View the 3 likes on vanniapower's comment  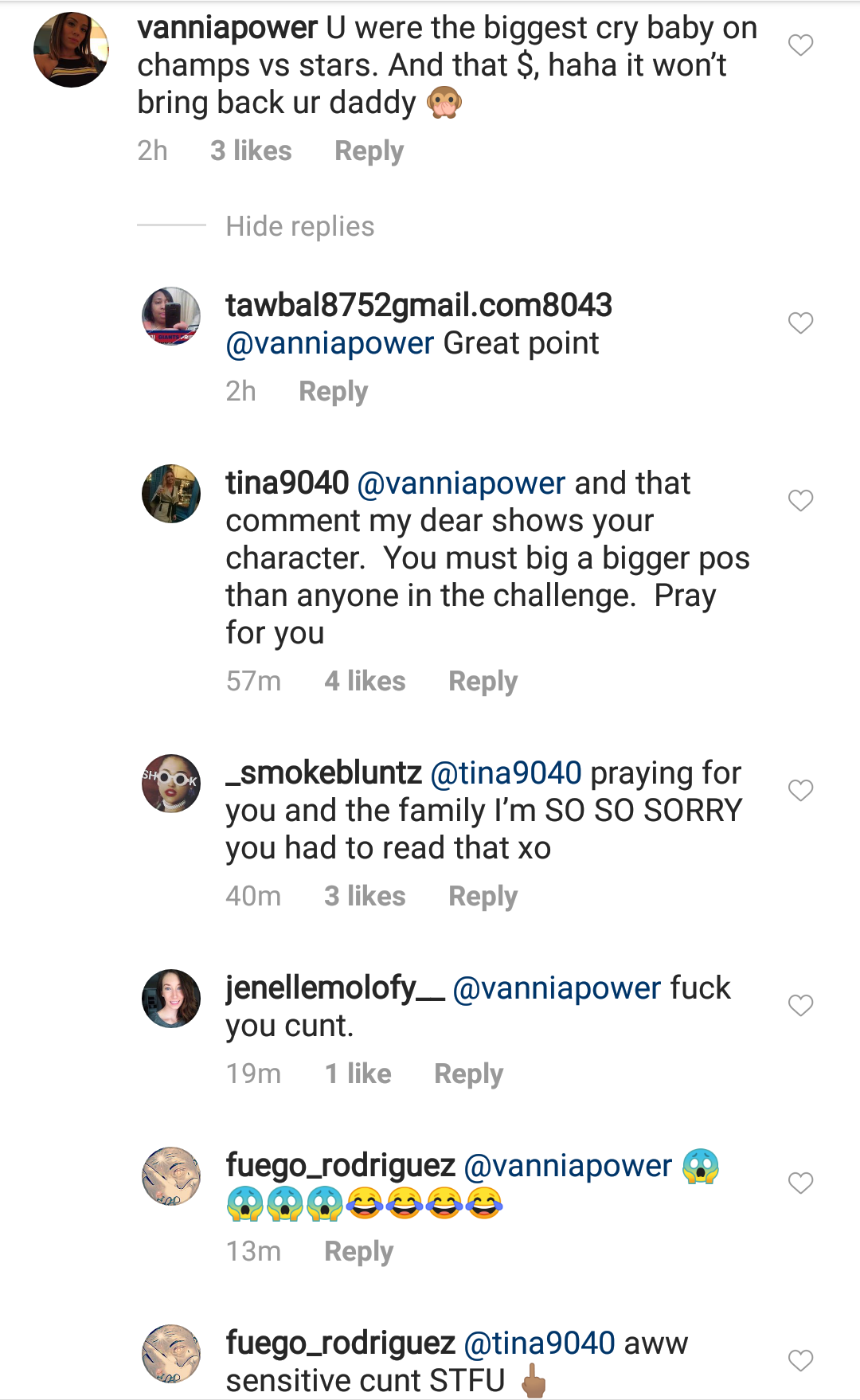pyautogui.click(x=251, y=151)
